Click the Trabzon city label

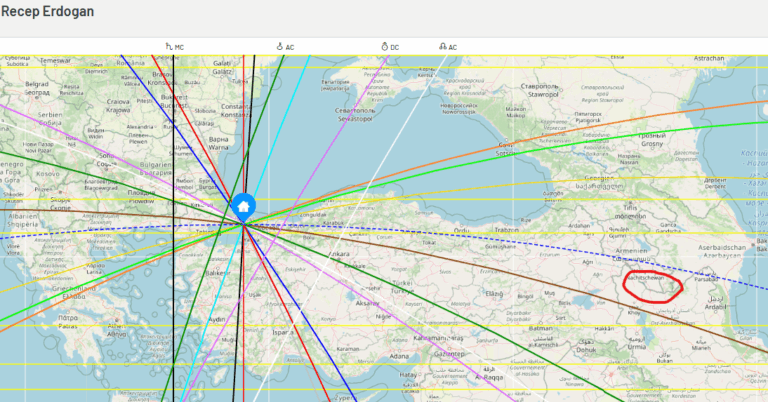(x=506, y=230)
